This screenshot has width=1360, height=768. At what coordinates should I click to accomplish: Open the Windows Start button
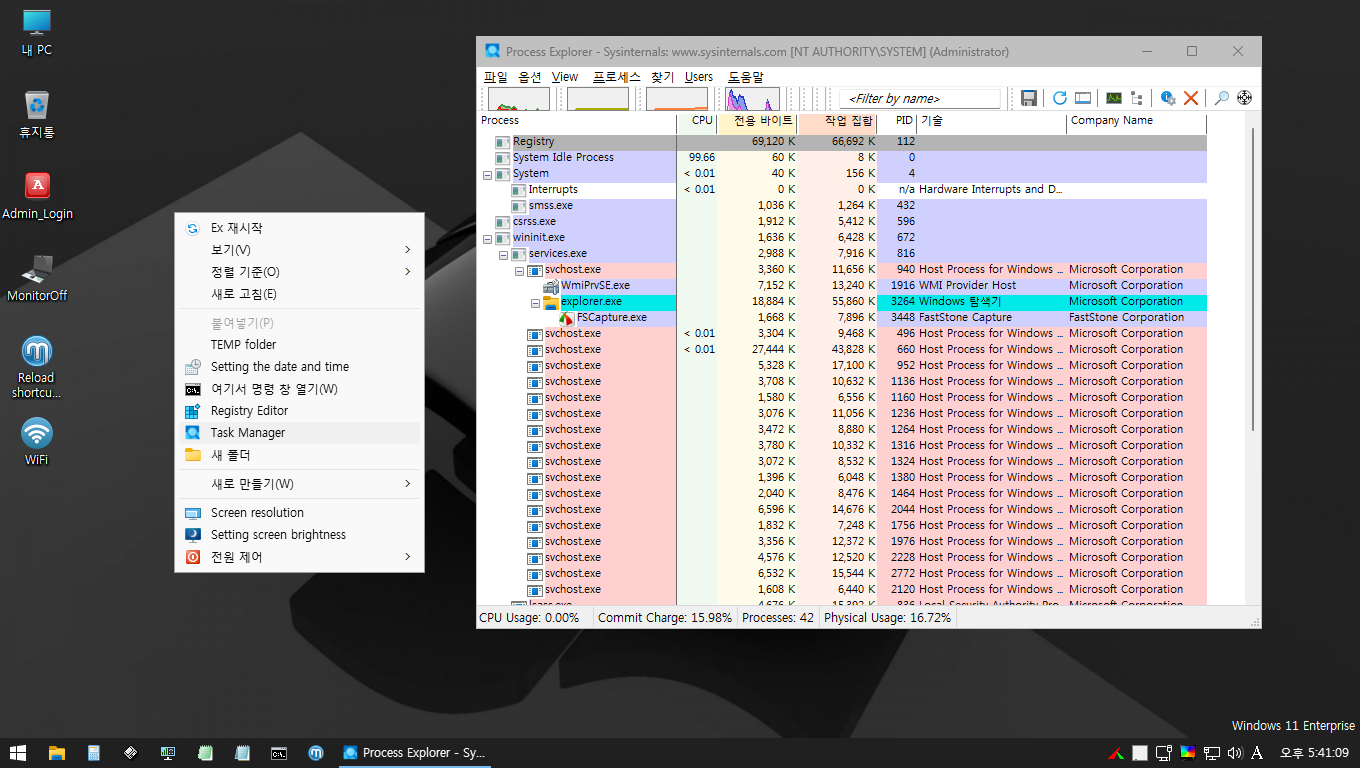click(x=17, y=753)
